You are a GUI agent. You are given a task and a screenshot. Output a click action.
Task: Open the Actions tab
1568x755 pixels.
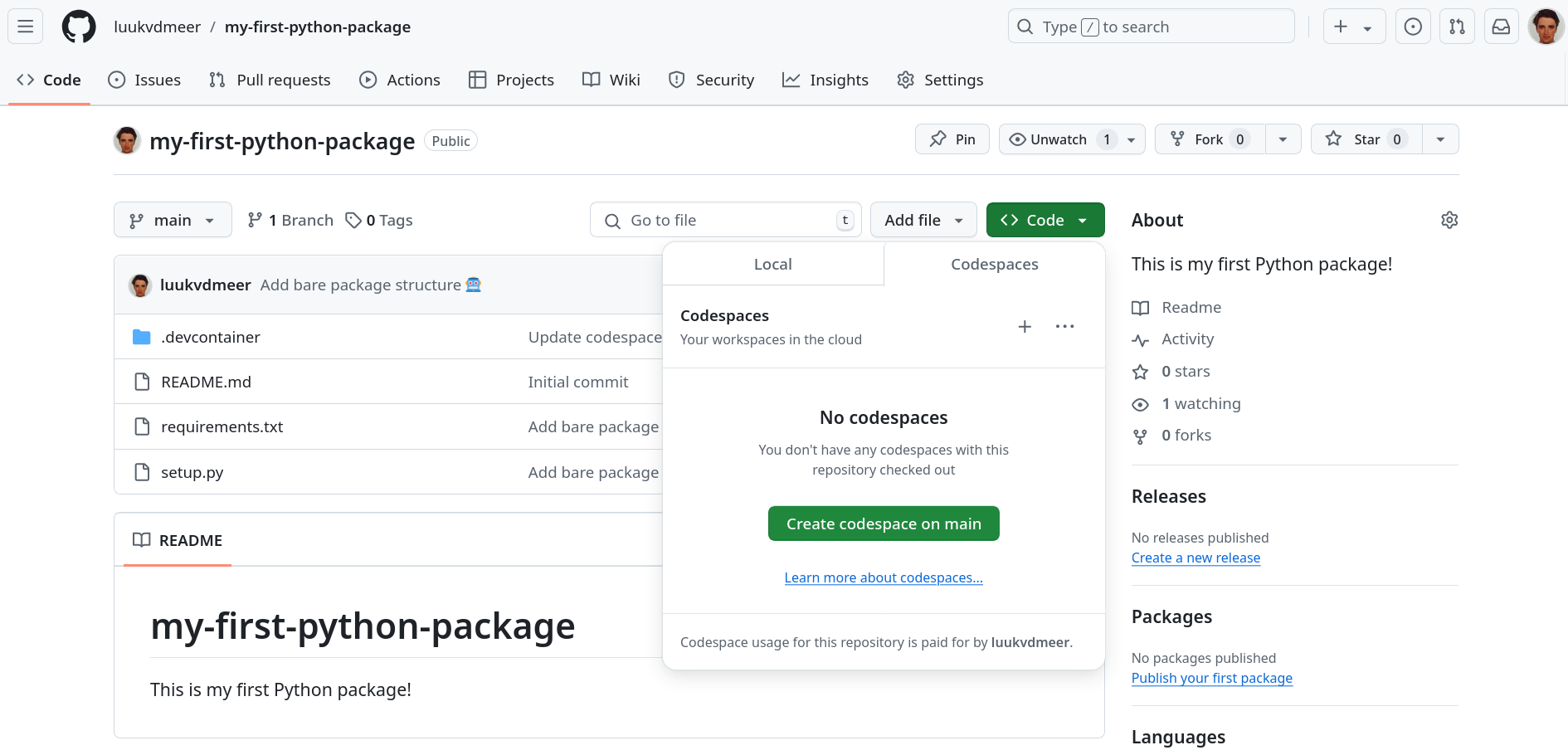400,80
